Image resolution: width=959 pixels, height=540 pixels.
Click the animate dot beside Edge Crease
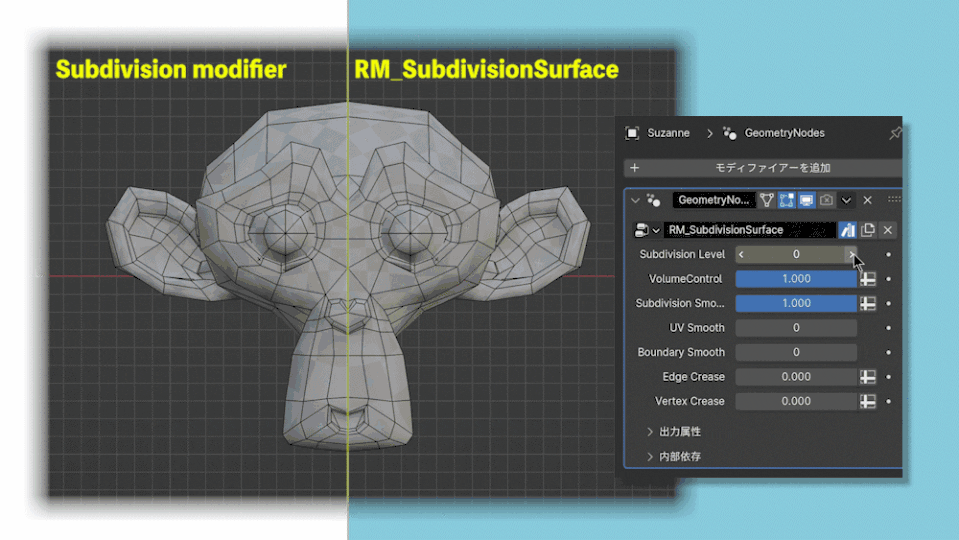888,377
